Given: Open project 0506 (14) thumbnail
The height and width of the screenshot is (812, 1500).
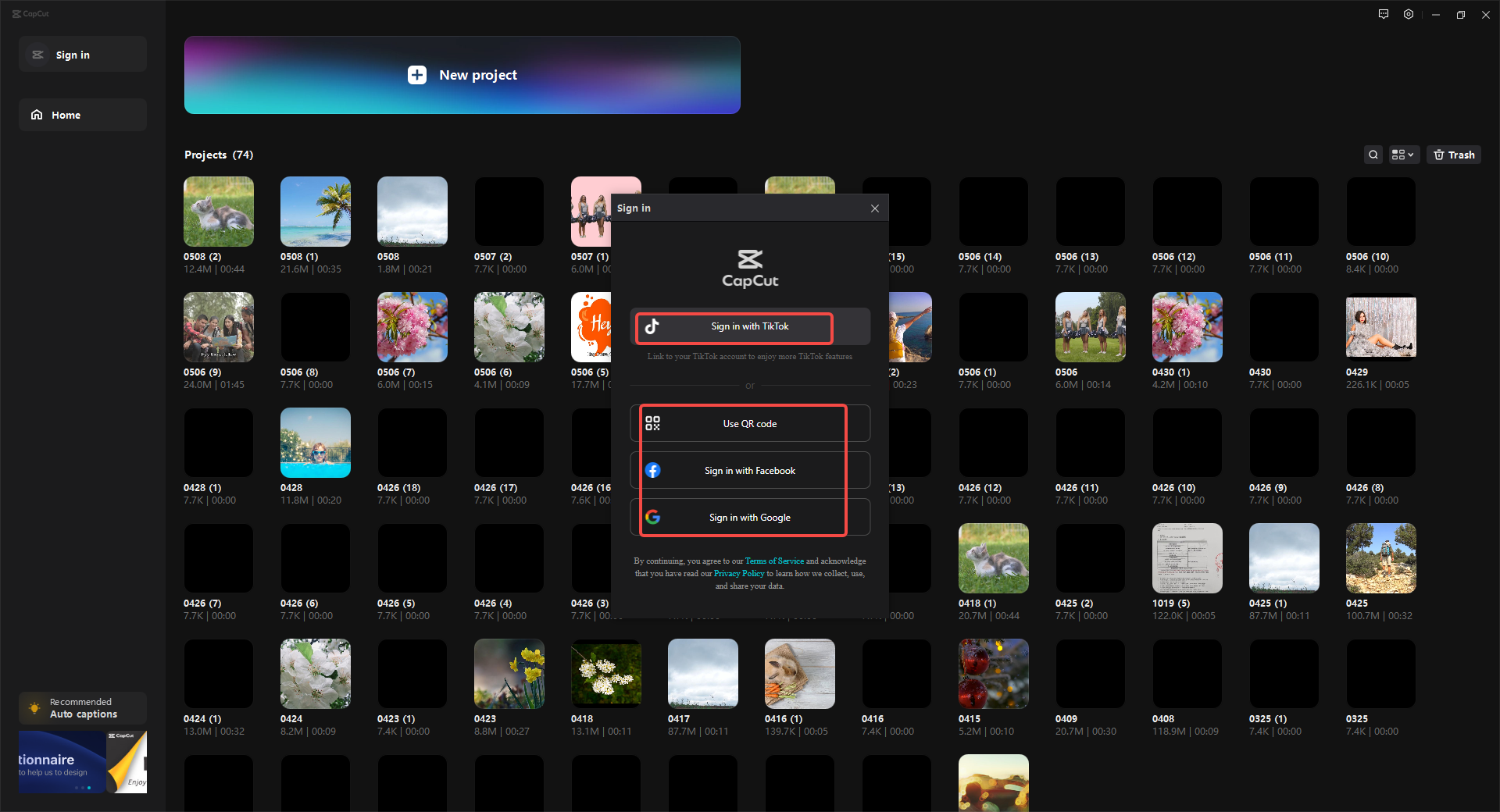Looking at the screenshot, I should click(994, 212).
